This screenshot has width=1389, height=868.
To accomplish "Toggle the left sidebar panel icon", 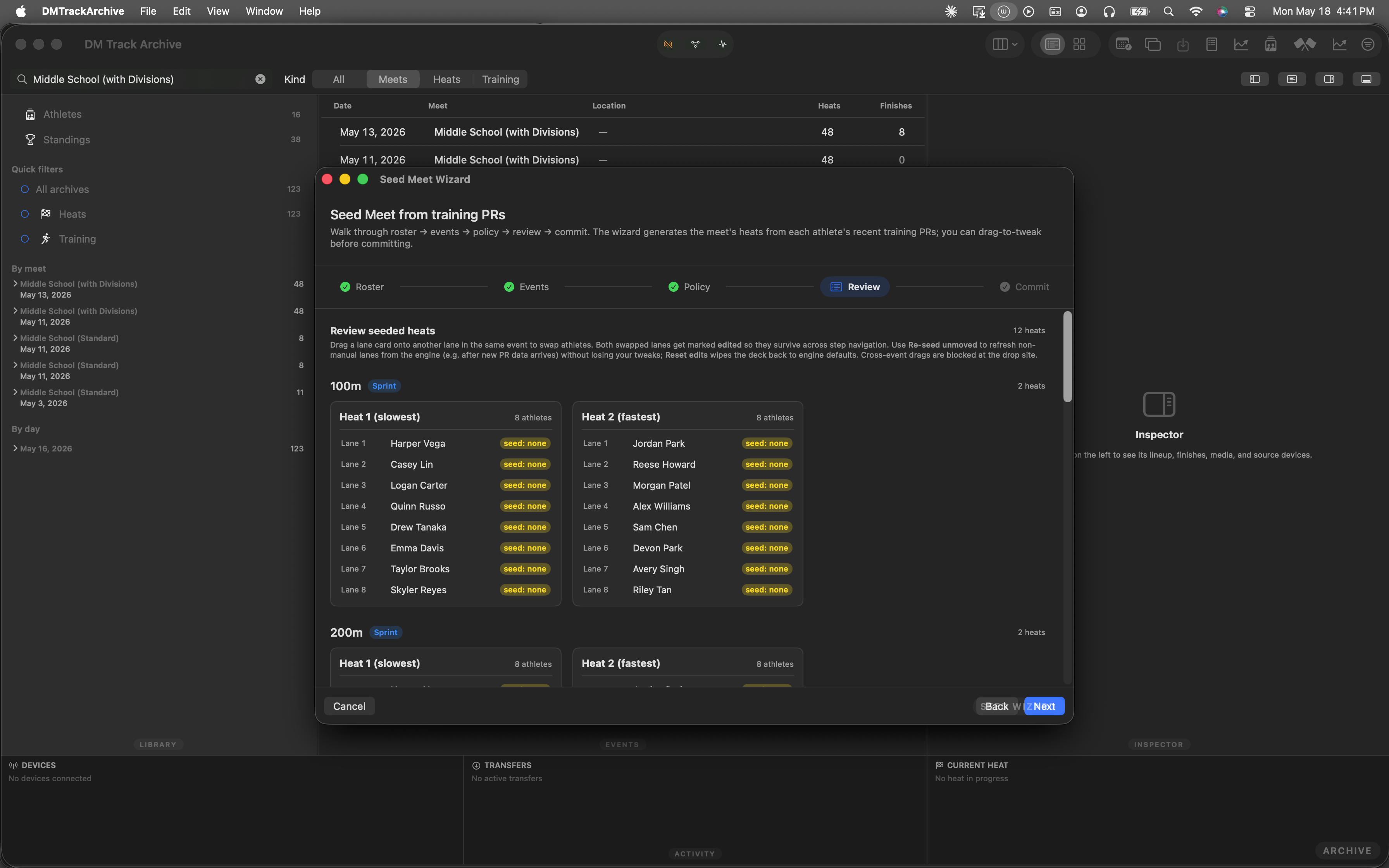I will [x=1255, y=79].
